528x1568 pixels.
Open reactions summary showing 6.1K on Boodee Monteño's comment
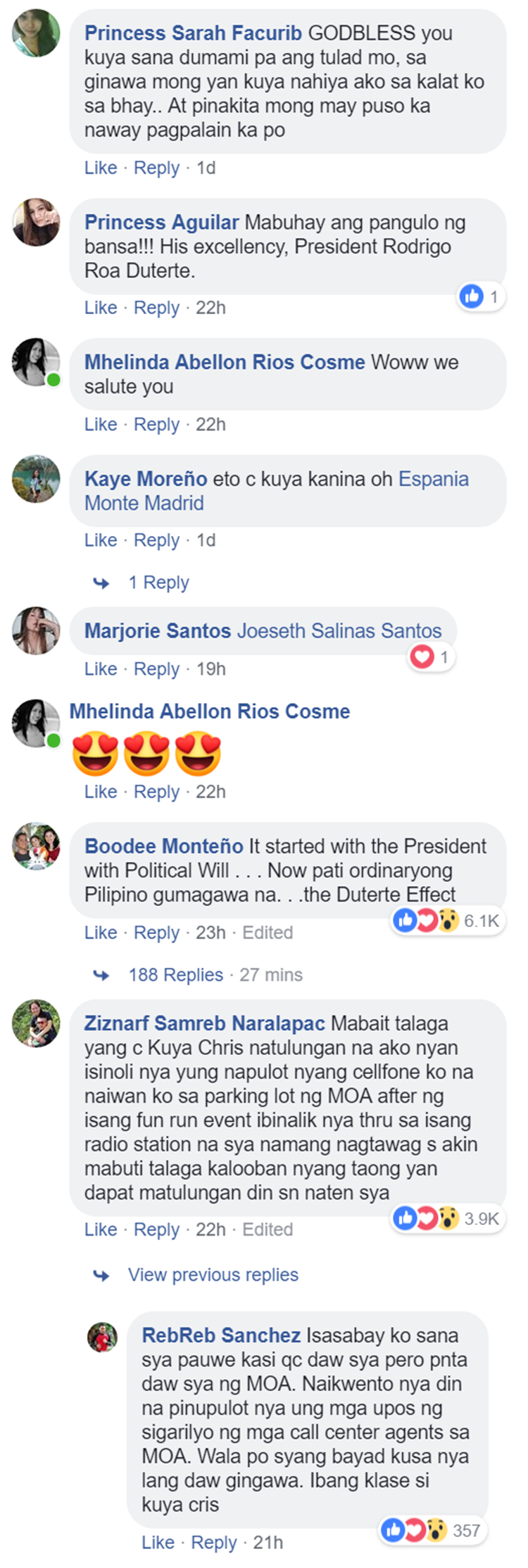click(448, 920)
